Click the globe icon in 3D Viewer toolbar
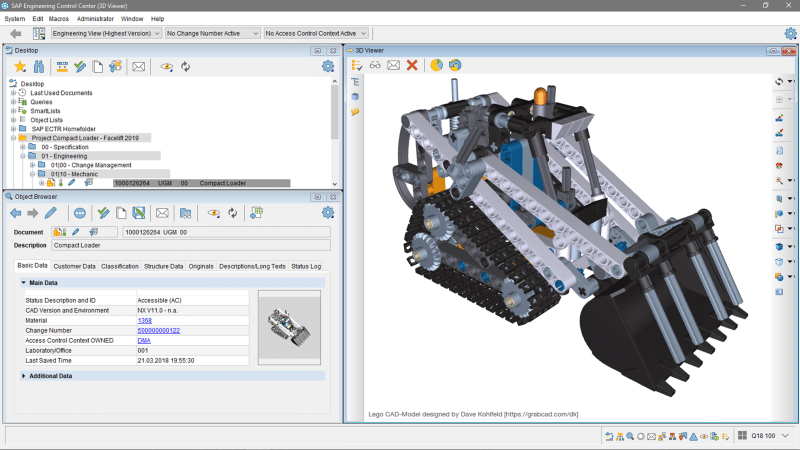Image resolution: width=800 pixels, height=450 pixels. pyautogui.click(x=455, y=65)
